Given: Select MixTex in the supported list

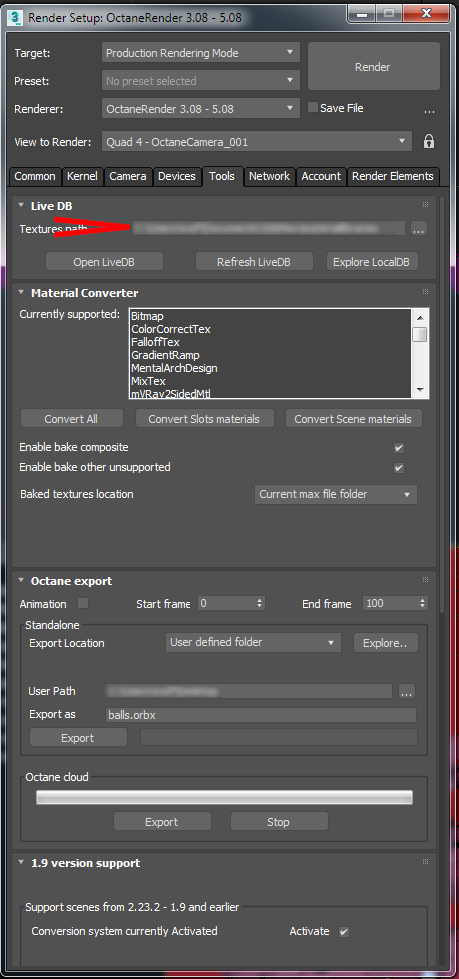Looking at the screenshot, I should [148, 381].
